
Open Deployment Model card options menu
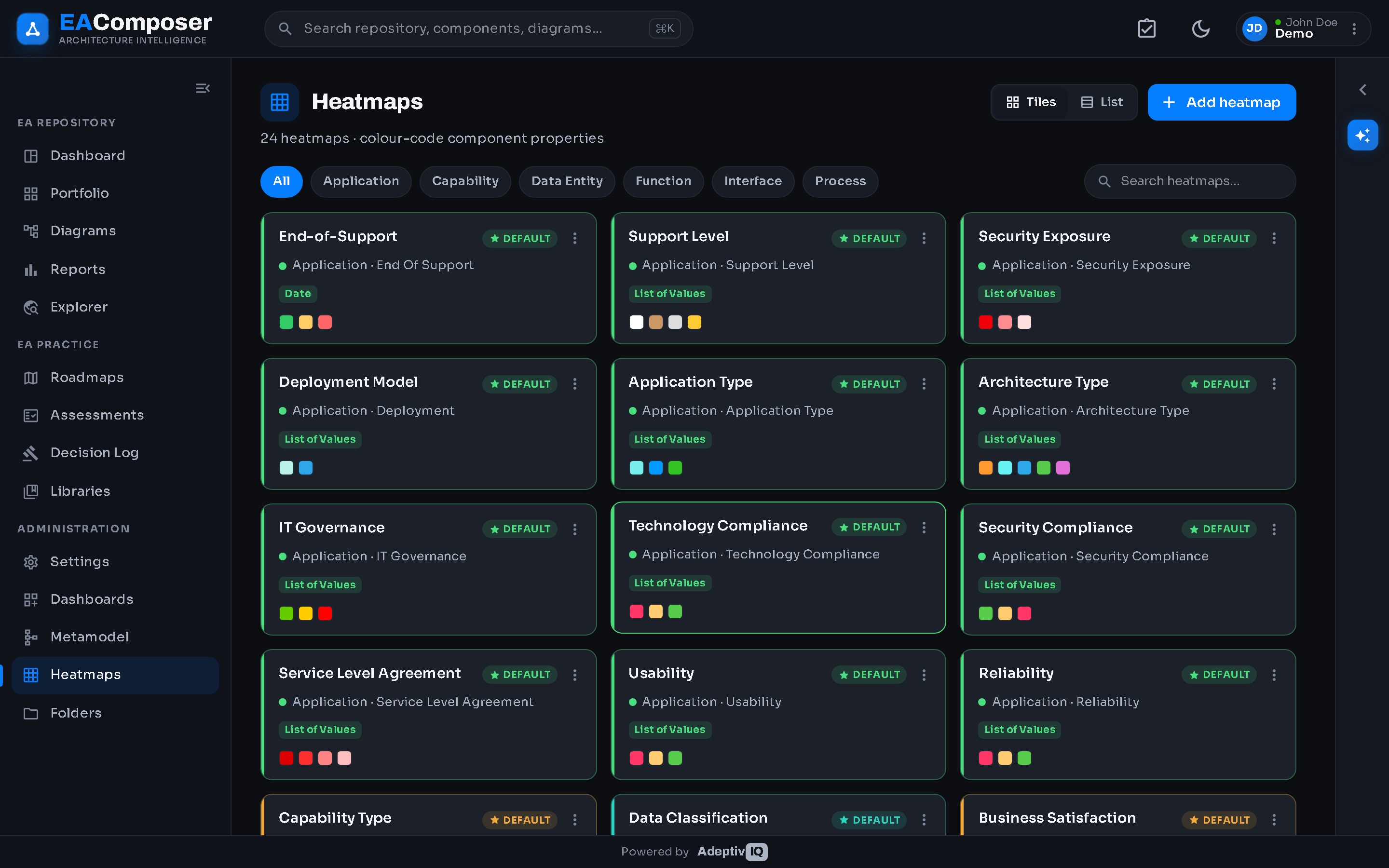click(574, 384)
